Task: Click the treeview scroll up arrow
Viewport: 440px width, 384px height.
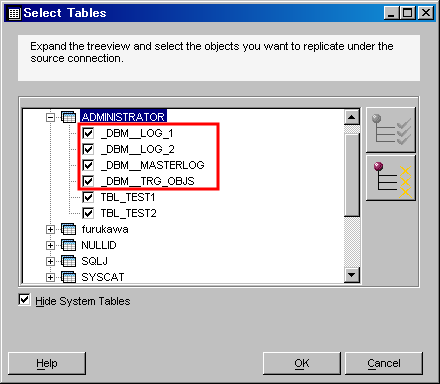Action: click(x=352, y=117)
